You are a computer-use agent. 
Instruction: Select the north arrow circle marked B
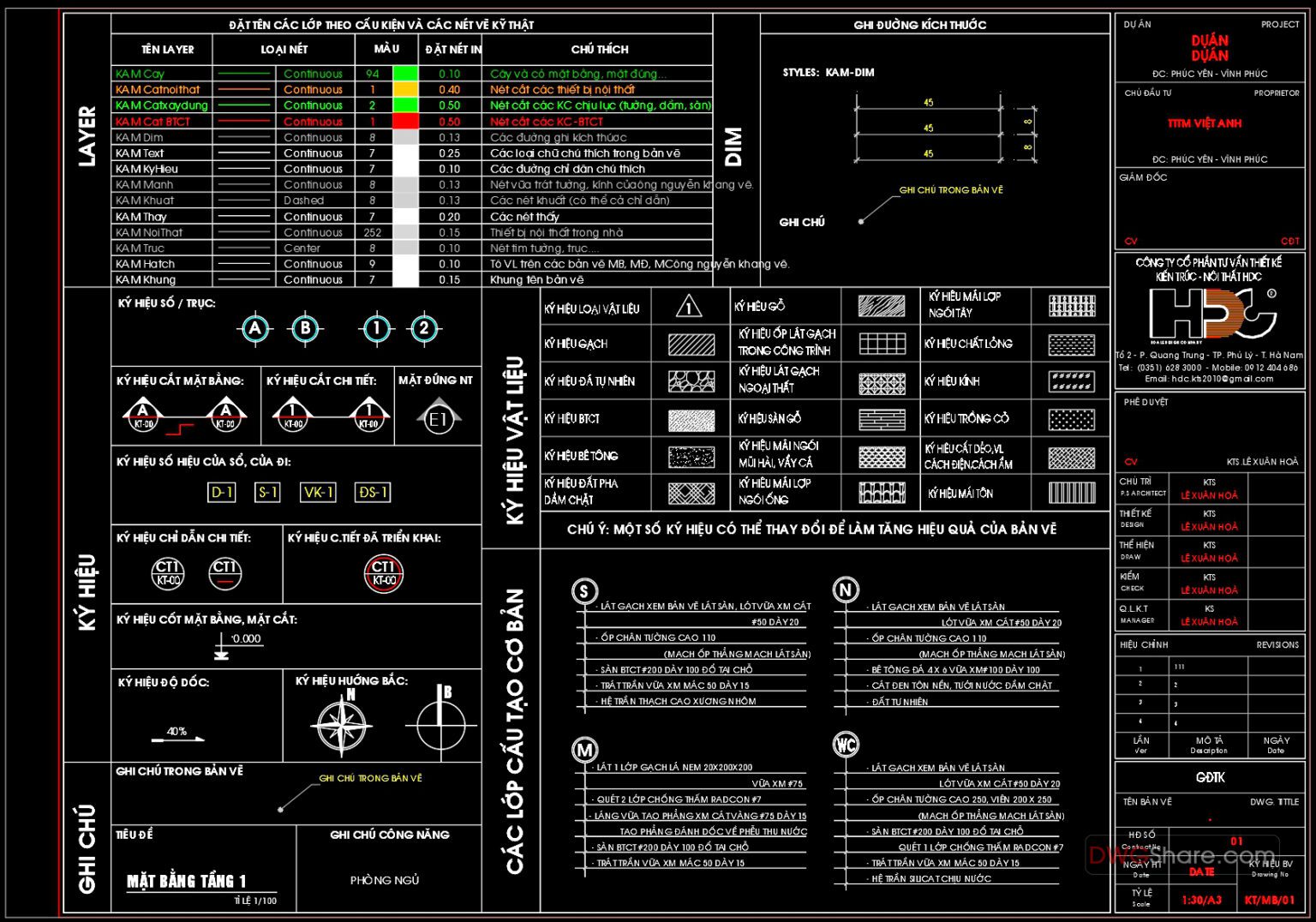[x=440, y=725]
